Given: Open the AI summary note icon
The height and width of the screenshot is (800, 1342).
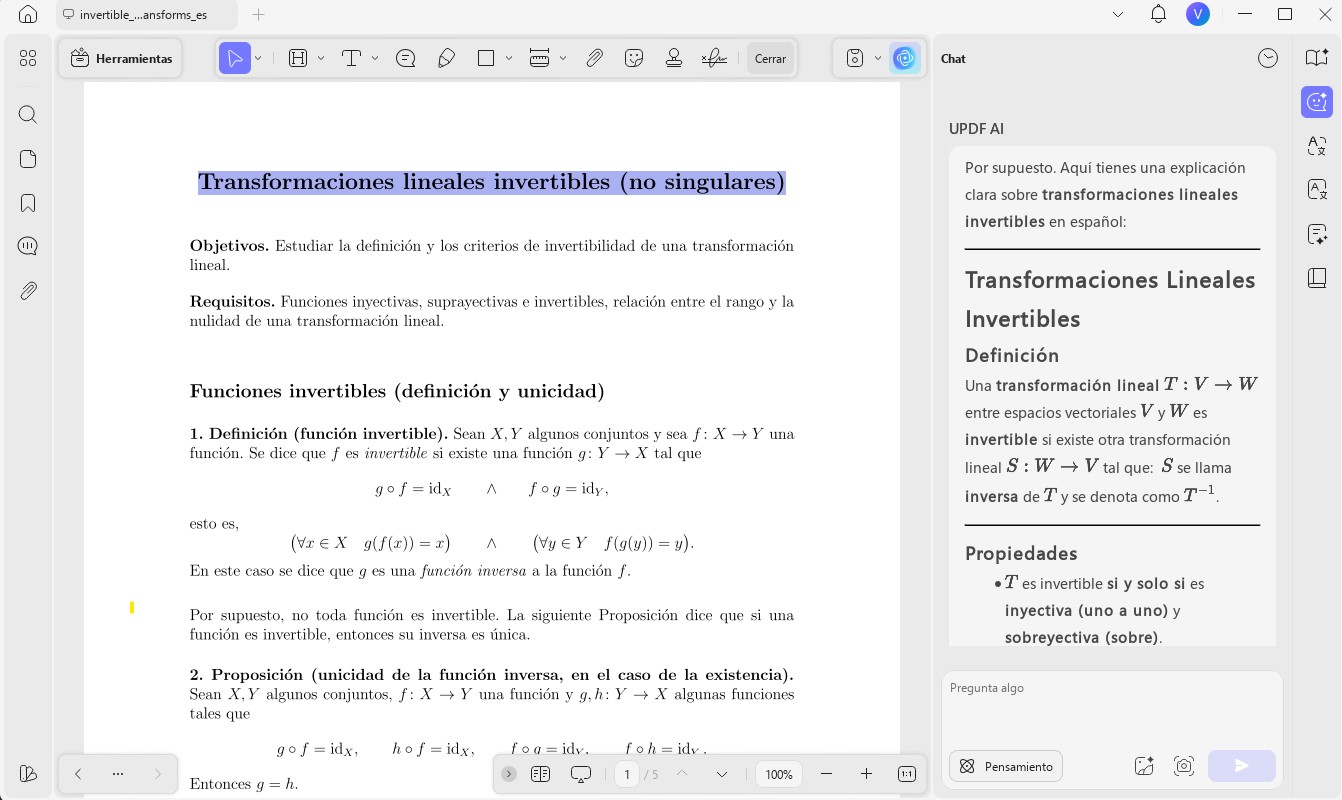Looking at the screenshot, I should tap(1317, 234).
